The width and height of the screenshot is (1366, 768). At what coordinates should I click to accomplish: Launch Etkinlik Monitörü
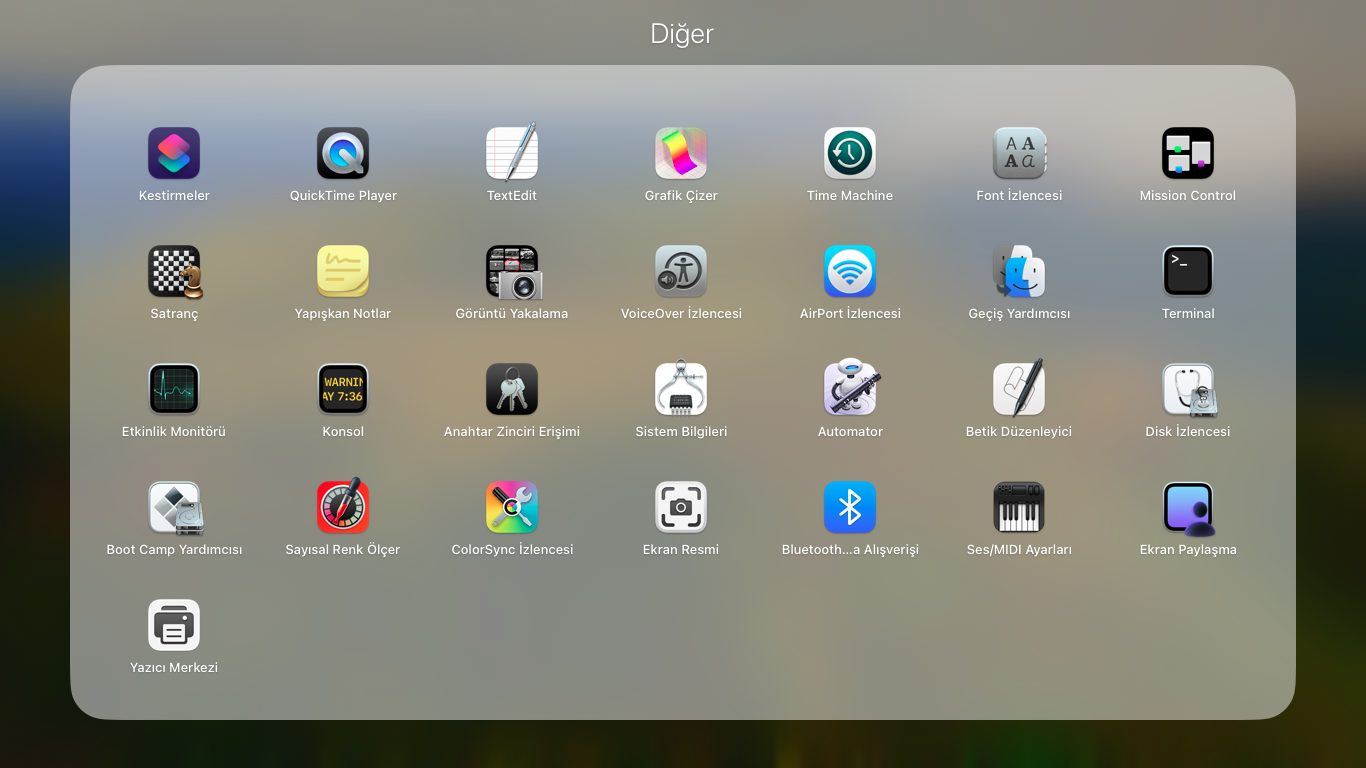[x=174, y=390]
